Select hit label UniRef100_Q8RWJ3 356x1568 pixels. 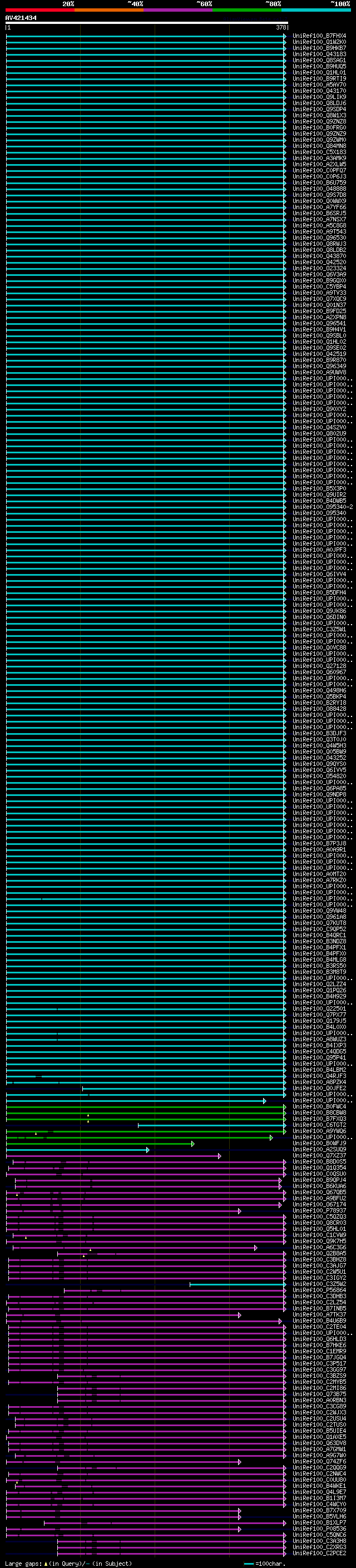point(319,244)
